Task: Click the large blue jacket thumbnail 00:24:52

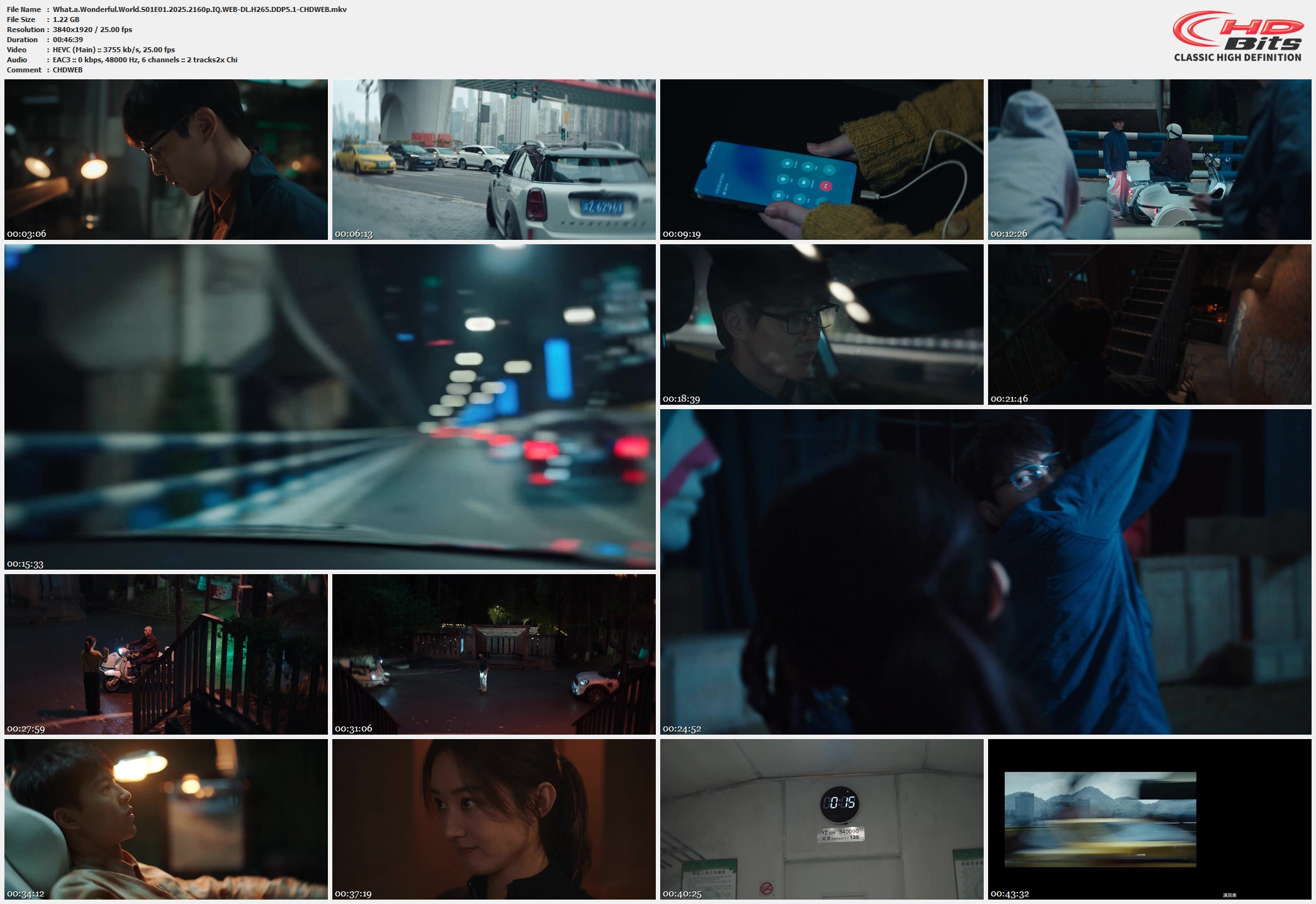Action: click(x=986, y=572)
